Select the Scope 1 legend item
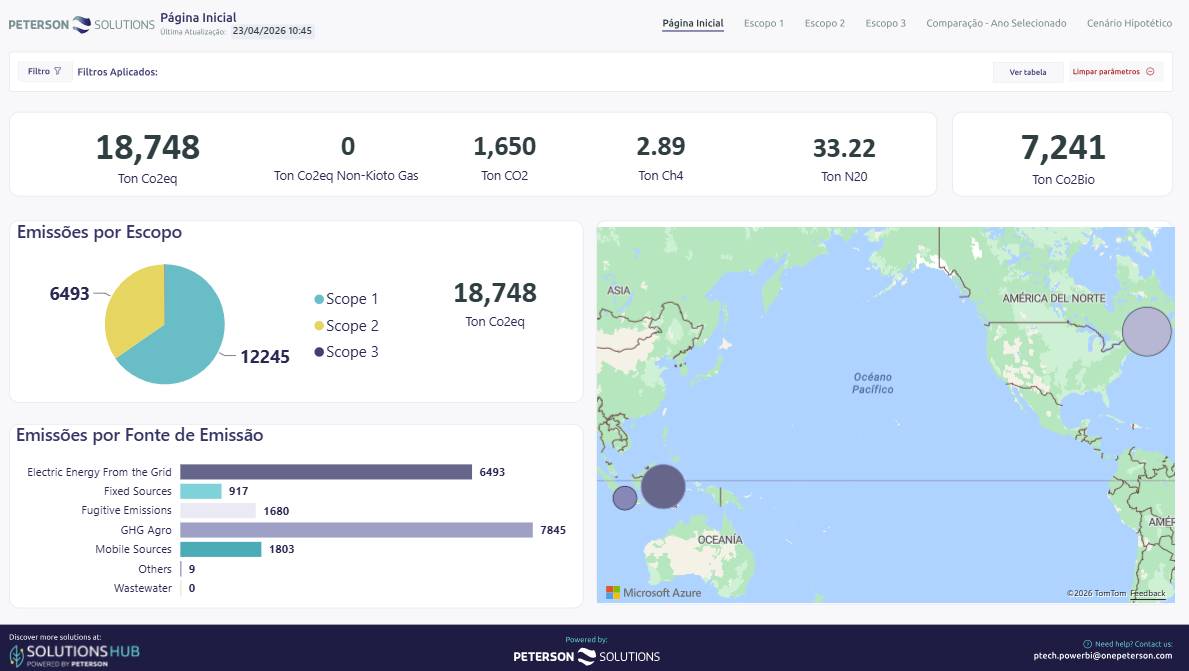This screenshot has height=671, width=1189. click(347, 299)
